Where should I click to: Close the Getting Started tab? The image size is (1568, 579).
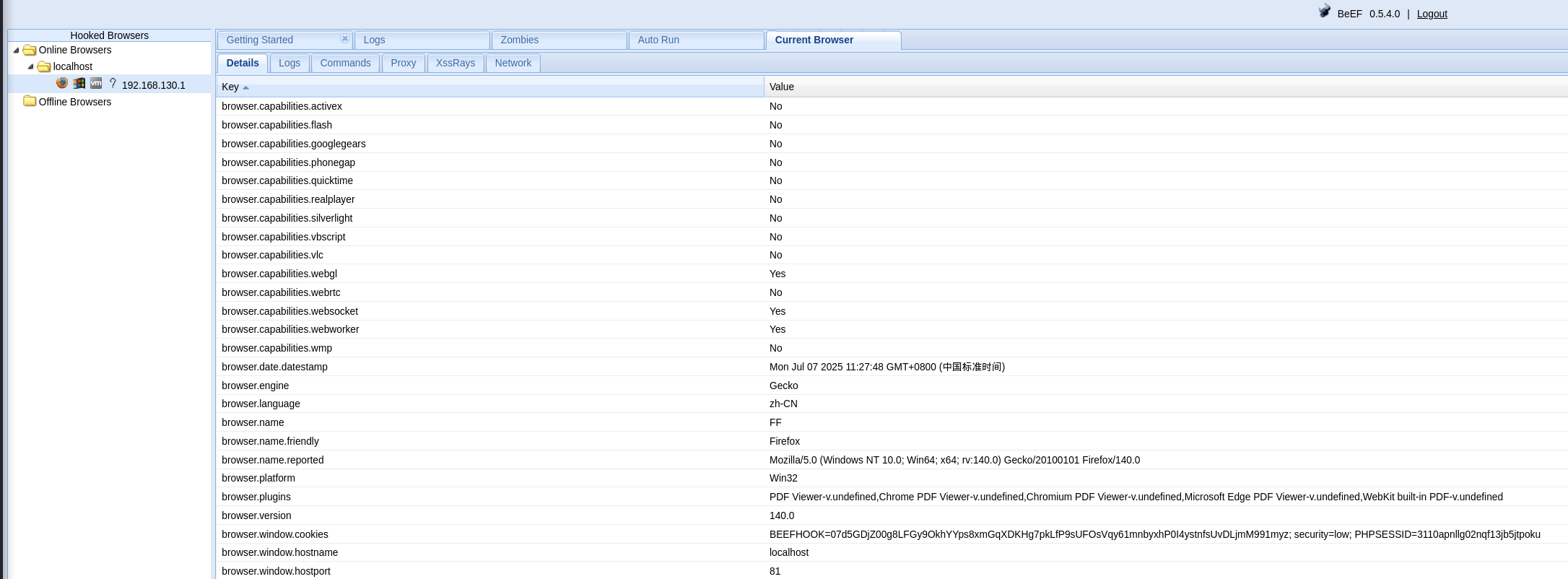[x=344, y=38]
